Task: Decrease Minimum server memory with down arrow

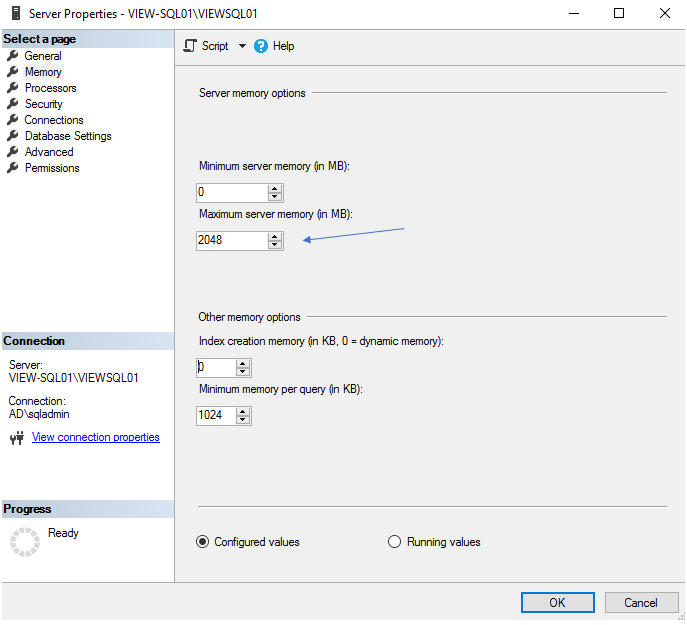Action: click(275, 197)
